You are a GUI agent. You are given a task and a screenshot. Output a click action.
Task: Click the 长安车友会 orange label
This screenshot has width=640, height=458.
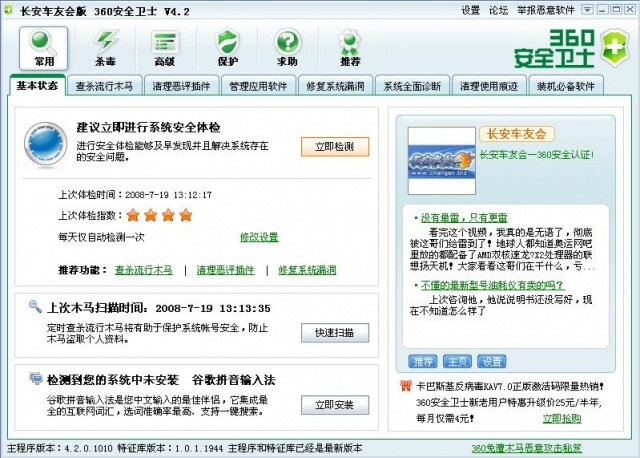pos(517,134)
